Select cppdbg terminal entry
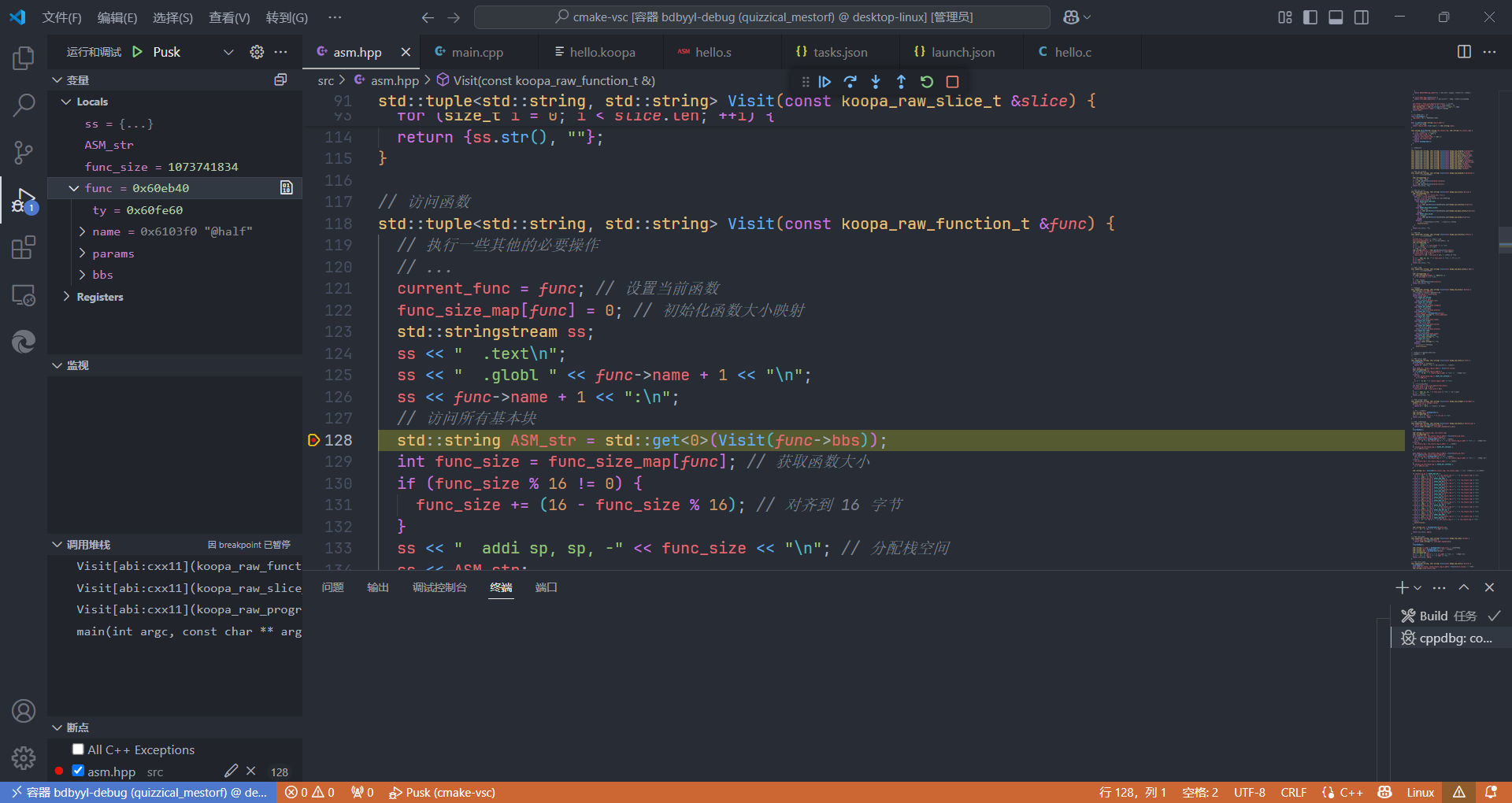1512x803 pixels. click(1449, 638)
